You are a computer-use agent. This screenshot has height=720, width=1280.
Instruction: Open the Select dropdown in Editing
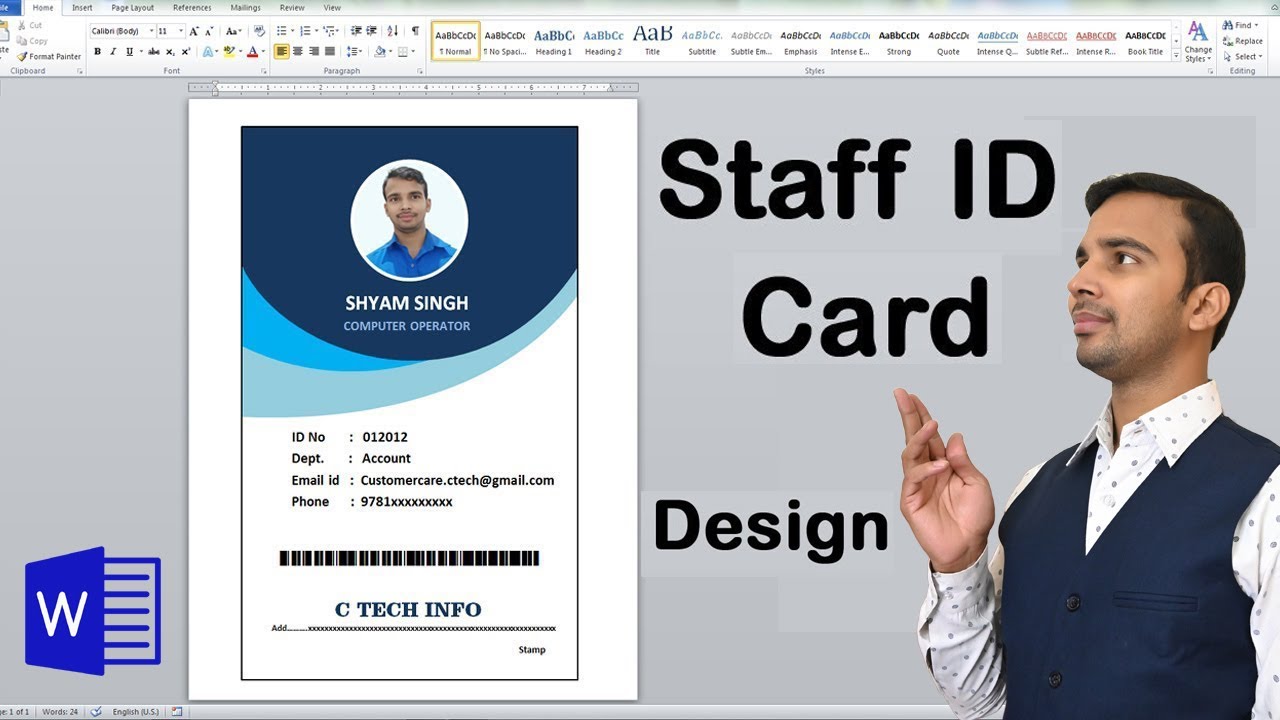click(1243, 57)
